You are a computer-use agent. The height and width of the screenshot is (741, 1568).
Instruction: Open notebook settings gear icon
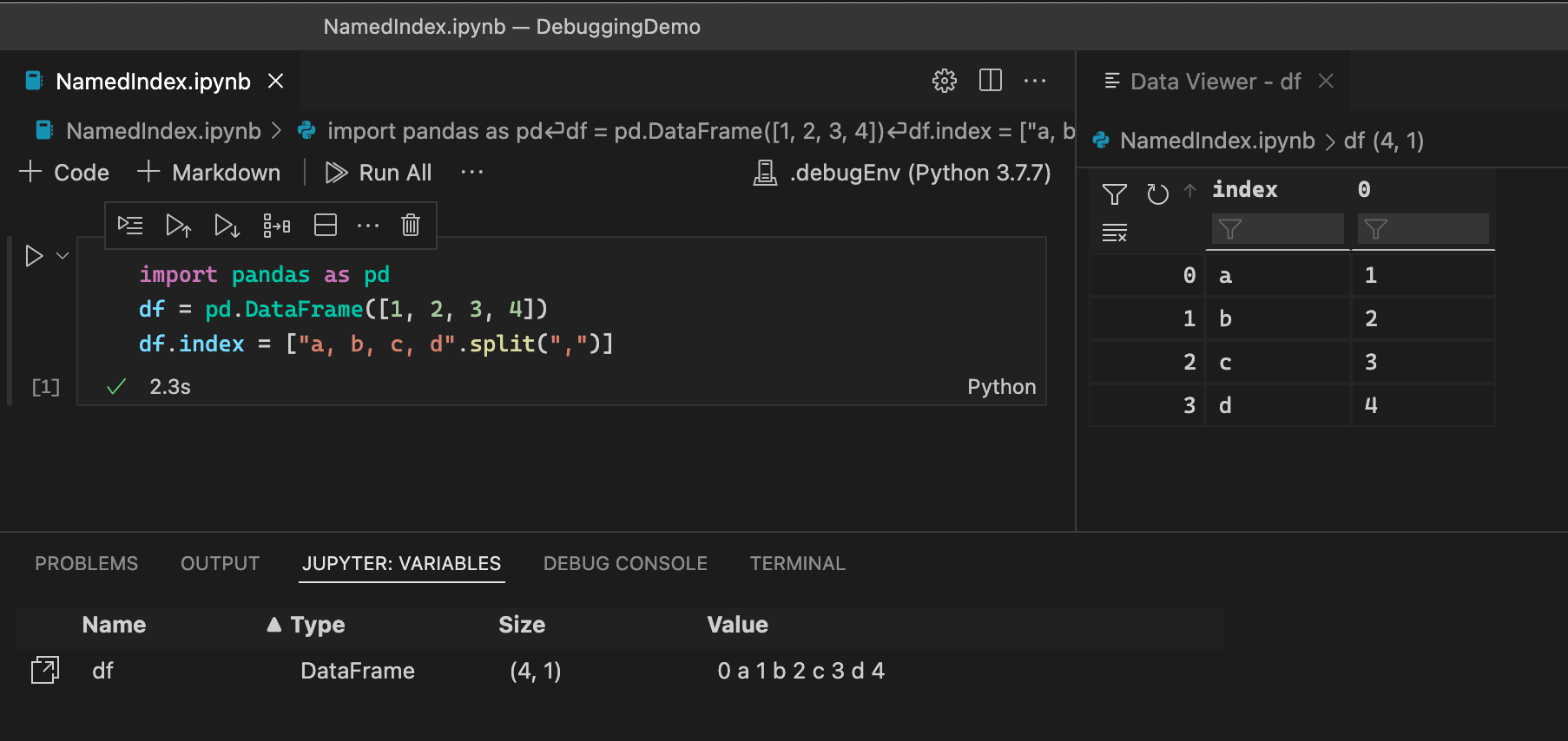(x=944, y=81)
